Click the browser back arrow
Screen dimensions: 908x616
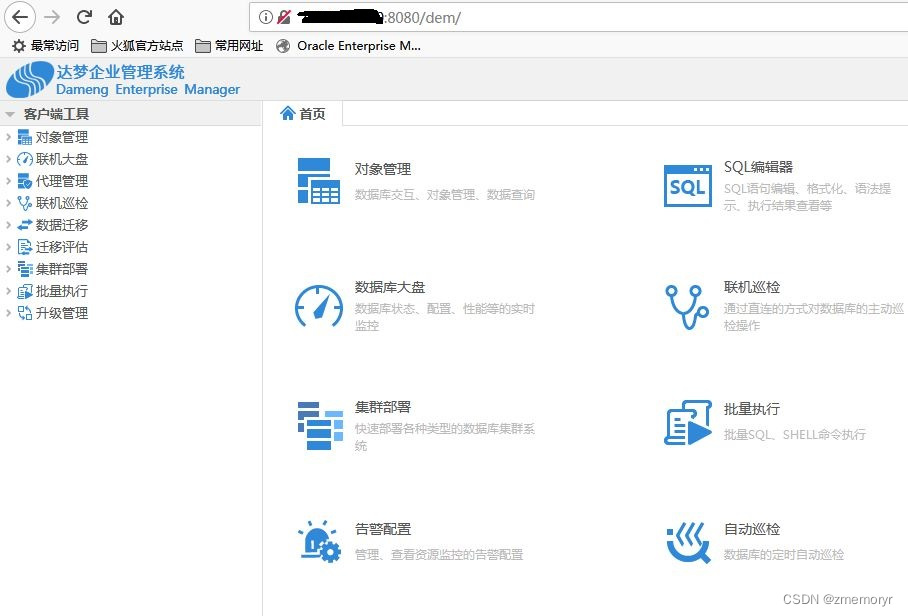20,17
